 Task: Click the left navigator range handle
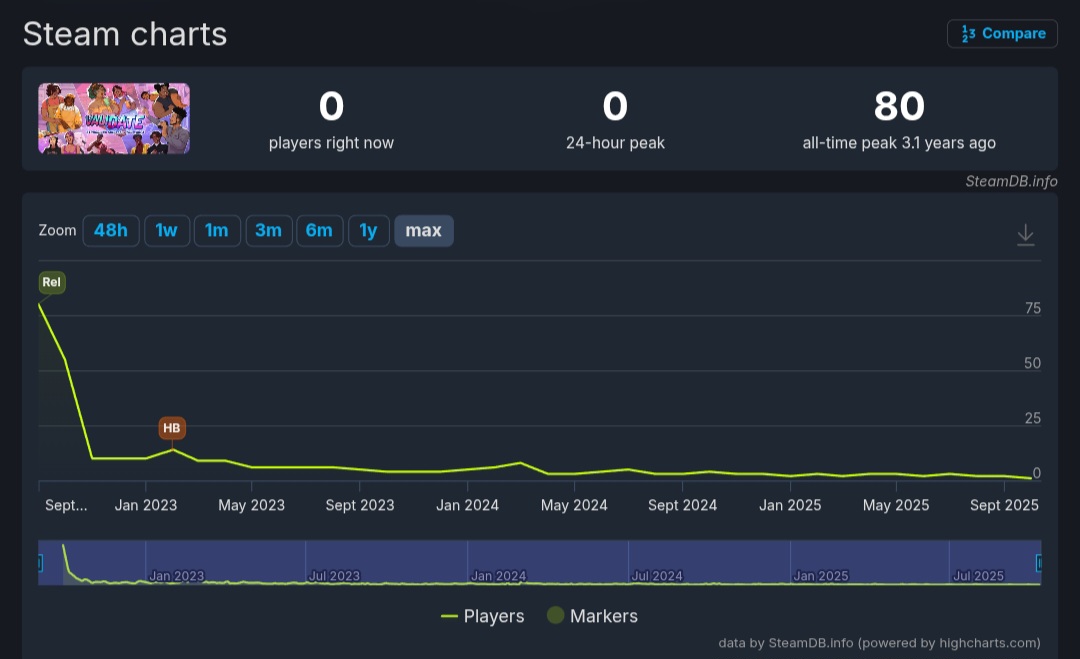tap(40, 563)
